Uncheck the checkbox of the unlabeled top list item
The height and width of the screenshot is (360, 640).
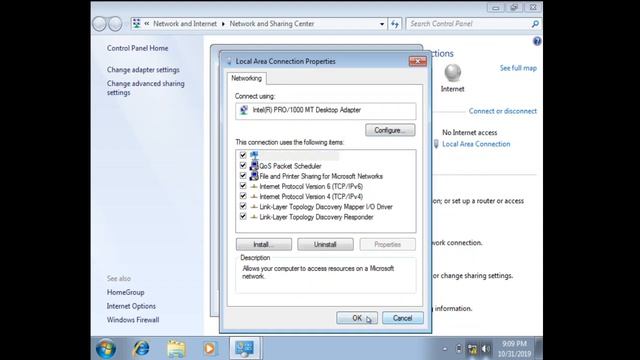point(243,155)
